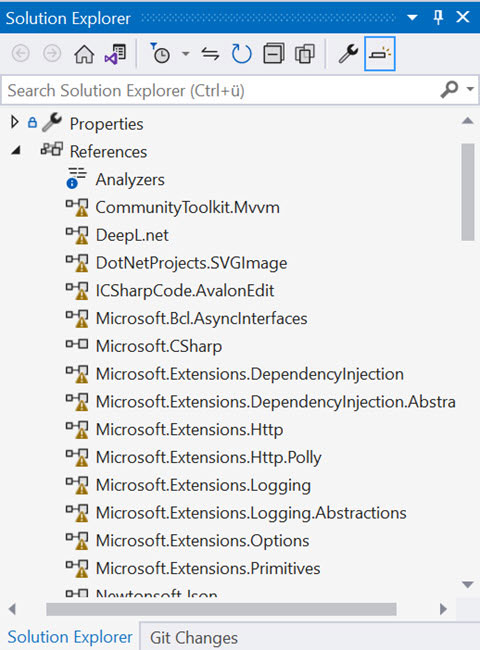Image resolution: width=480 pixels, height=650 pixels.
Task: Click reference icon next to Microsoft.CSharp
Action: point(77,344)
